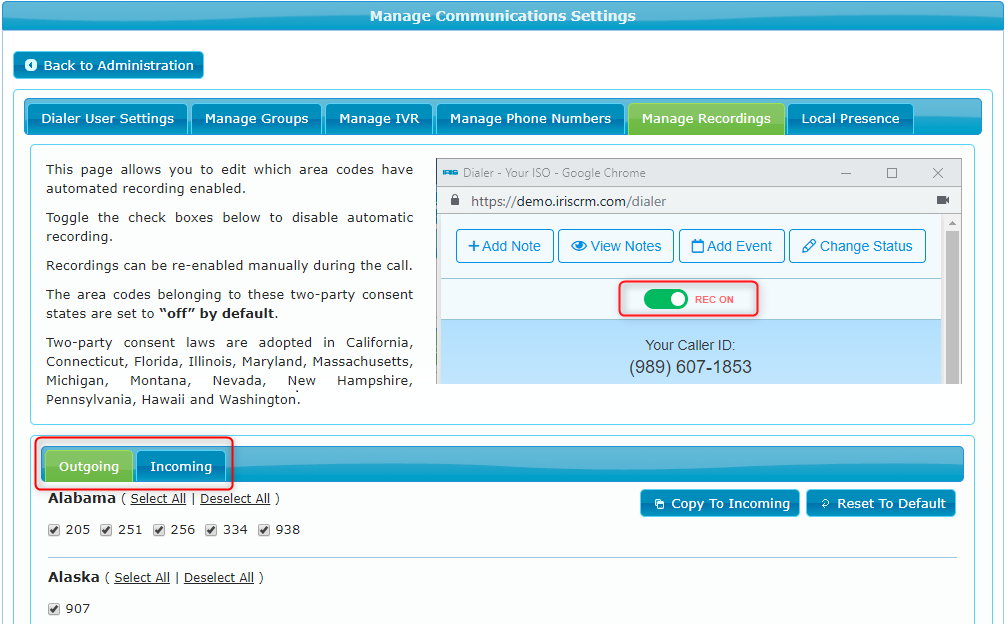The image size is (1008, 624).
Task: Uncheck Alaska area code 907
Action: (54, 609)
